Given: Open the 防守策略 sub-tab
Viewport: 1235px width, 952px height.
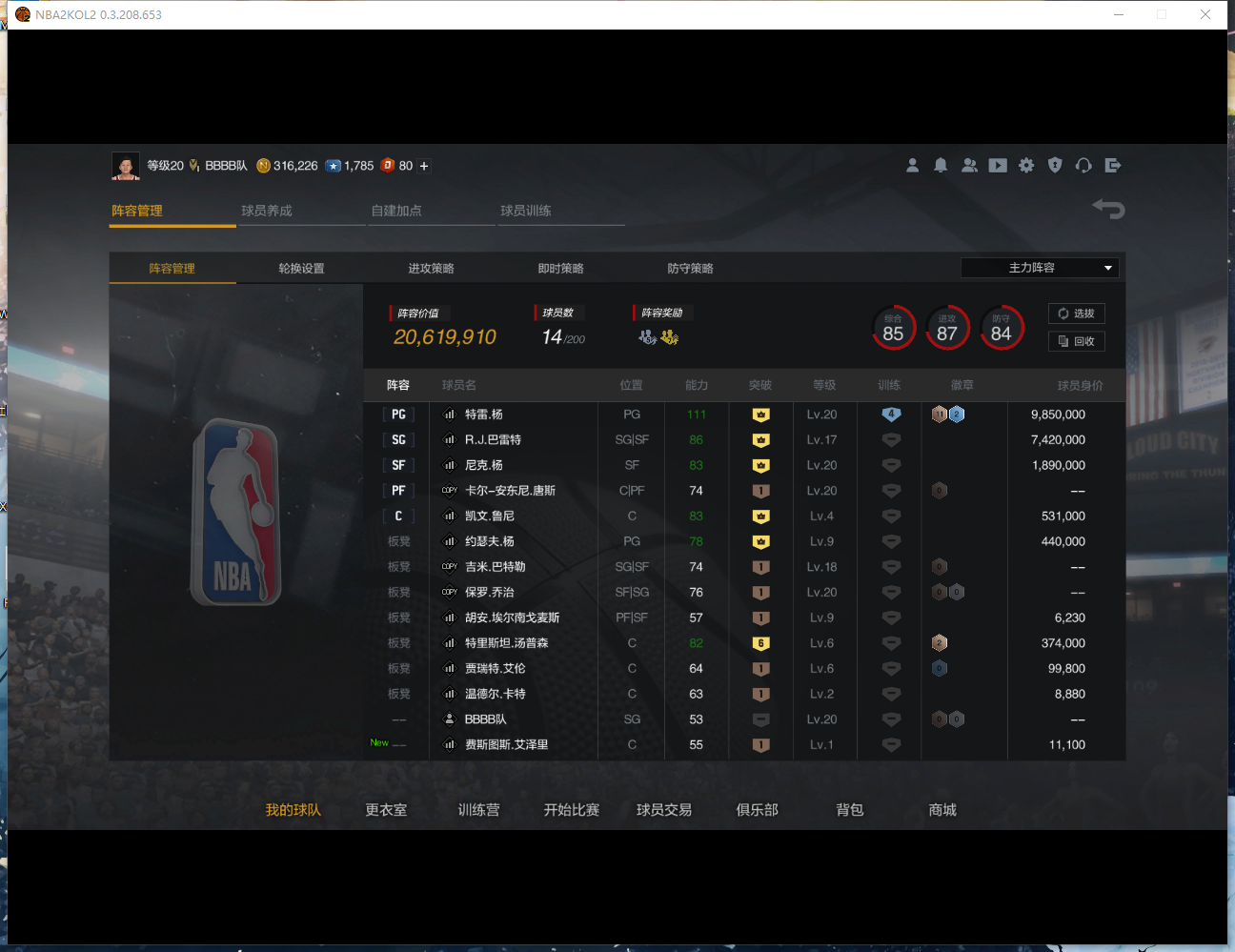Looking at the screenshot, I should click(690, 269).
